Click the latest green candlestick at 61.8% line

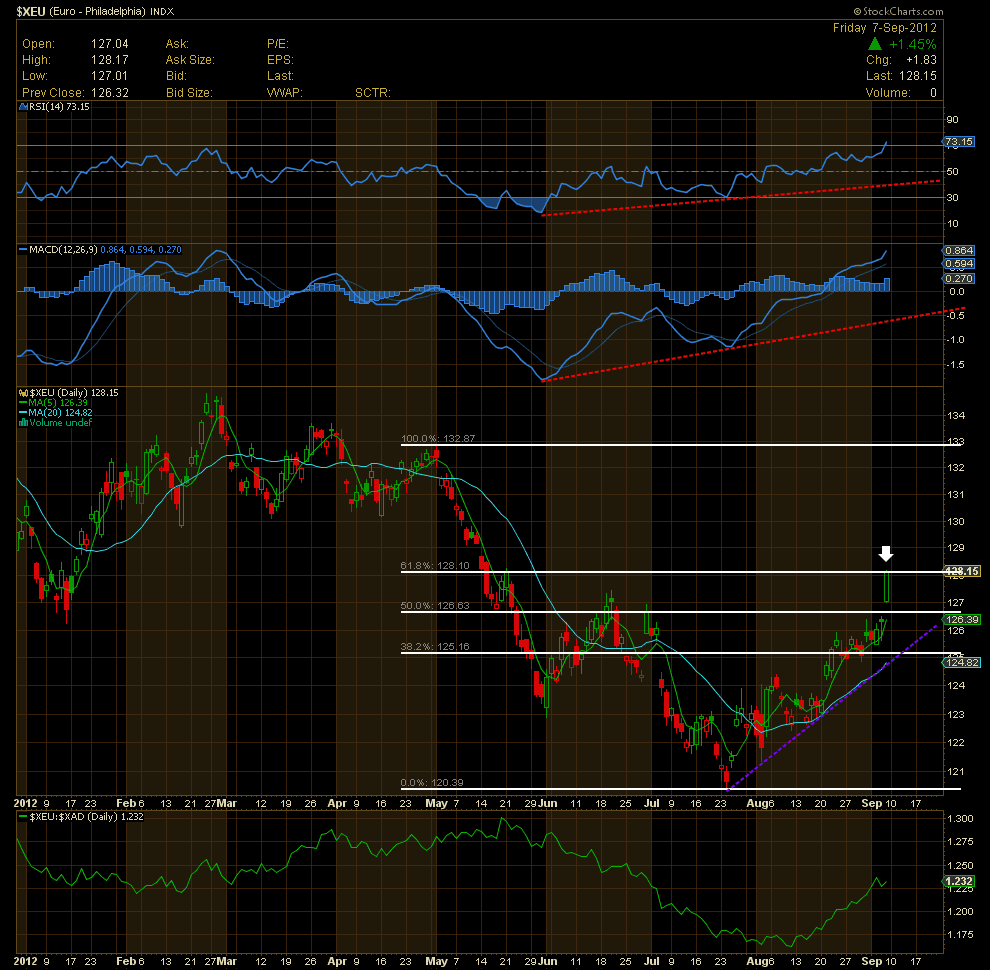point(886,586)
